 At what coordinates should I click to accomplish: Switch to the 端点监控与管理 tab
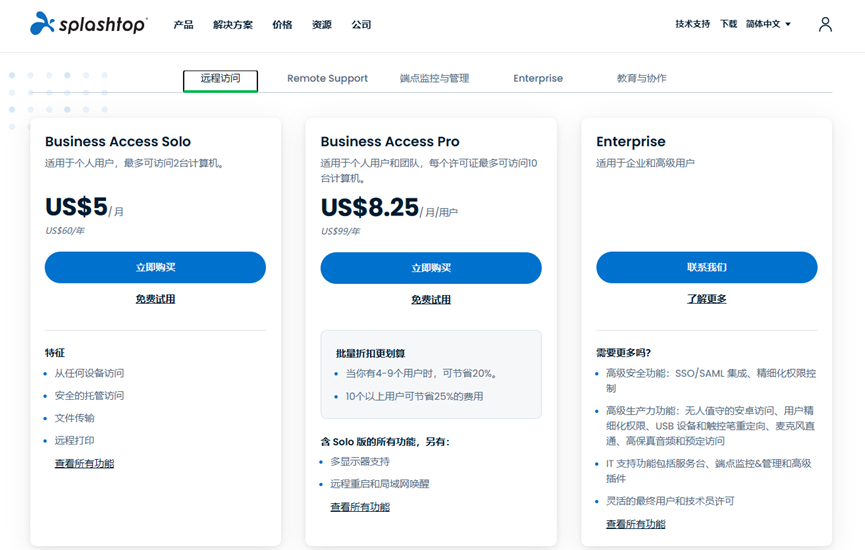pos(434,78)
